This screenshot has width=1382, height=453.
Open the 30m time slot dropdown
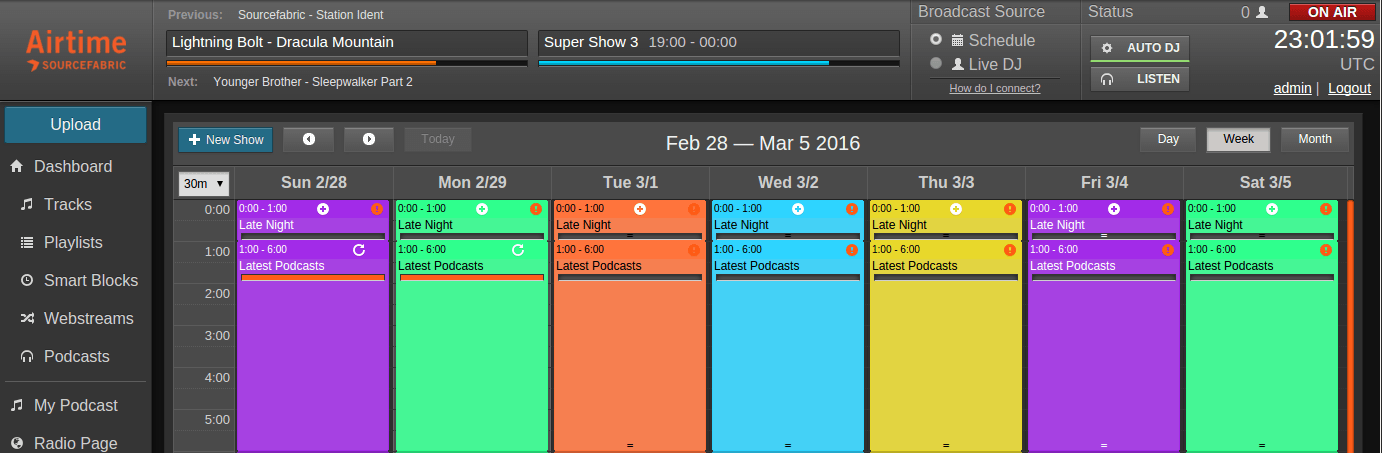pos(204,184)
